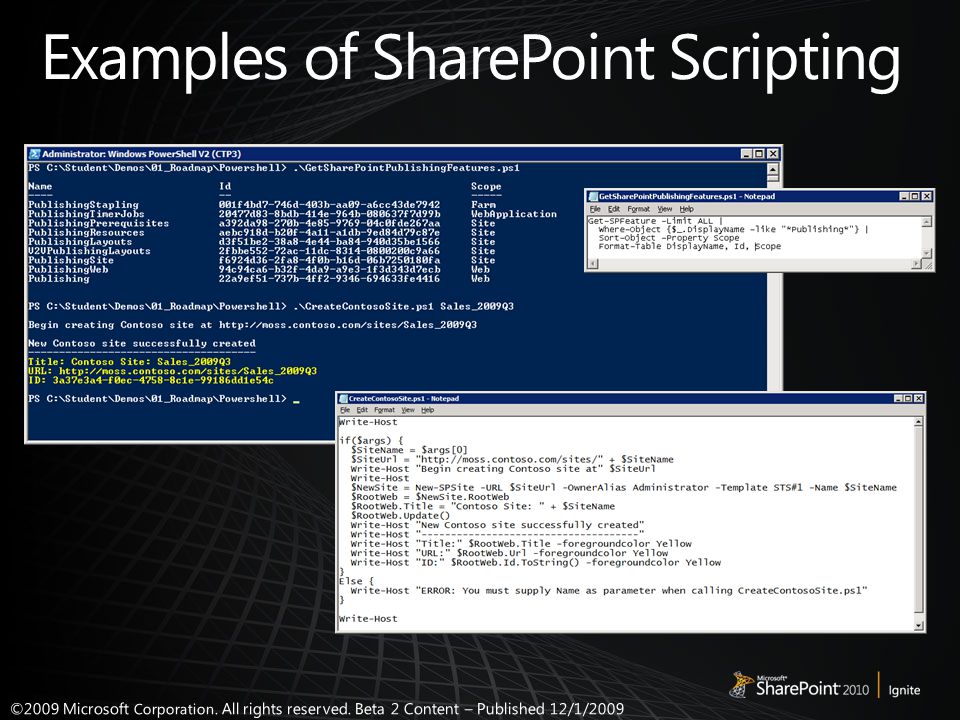The width and height of the screenshot is (960, 720).
Task: Close the CreateContosoSite.ps1 Notepad window
Action: pos(918,399)
